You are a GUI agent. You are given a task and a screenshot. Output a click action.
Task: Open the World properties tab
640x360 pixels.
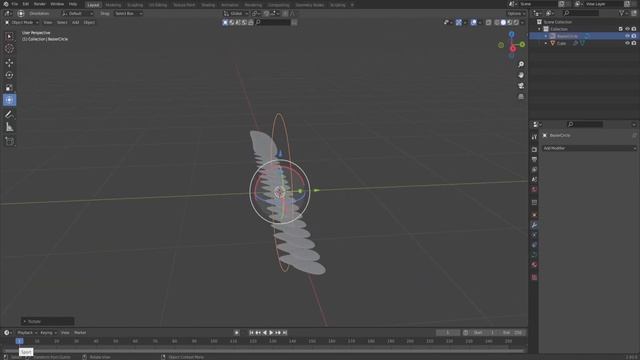(534, 189)
